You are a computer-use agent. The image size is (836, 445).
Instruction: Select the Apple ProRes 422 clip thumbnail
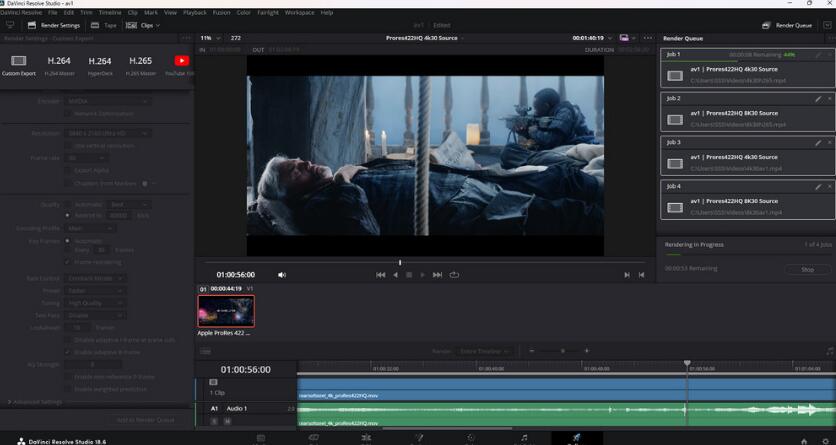[x=226, y=311]
